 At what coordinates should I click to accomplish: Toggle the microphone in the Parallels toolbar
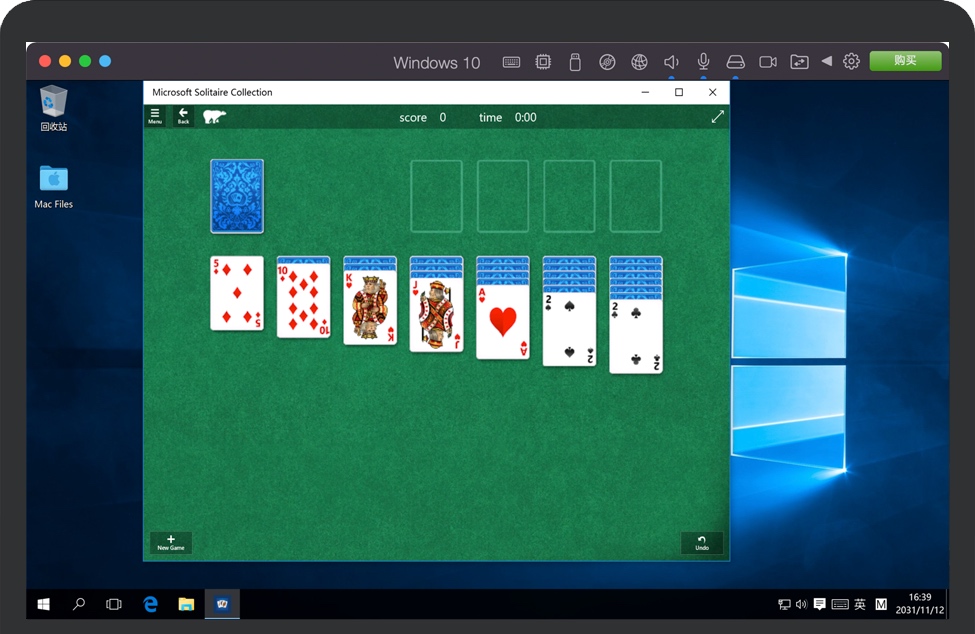pos(704,62)
